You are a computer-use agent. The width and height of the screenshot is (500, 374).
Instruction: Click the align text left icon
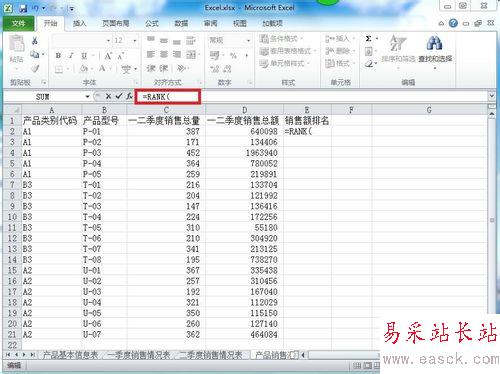click(x=151, y=54)
